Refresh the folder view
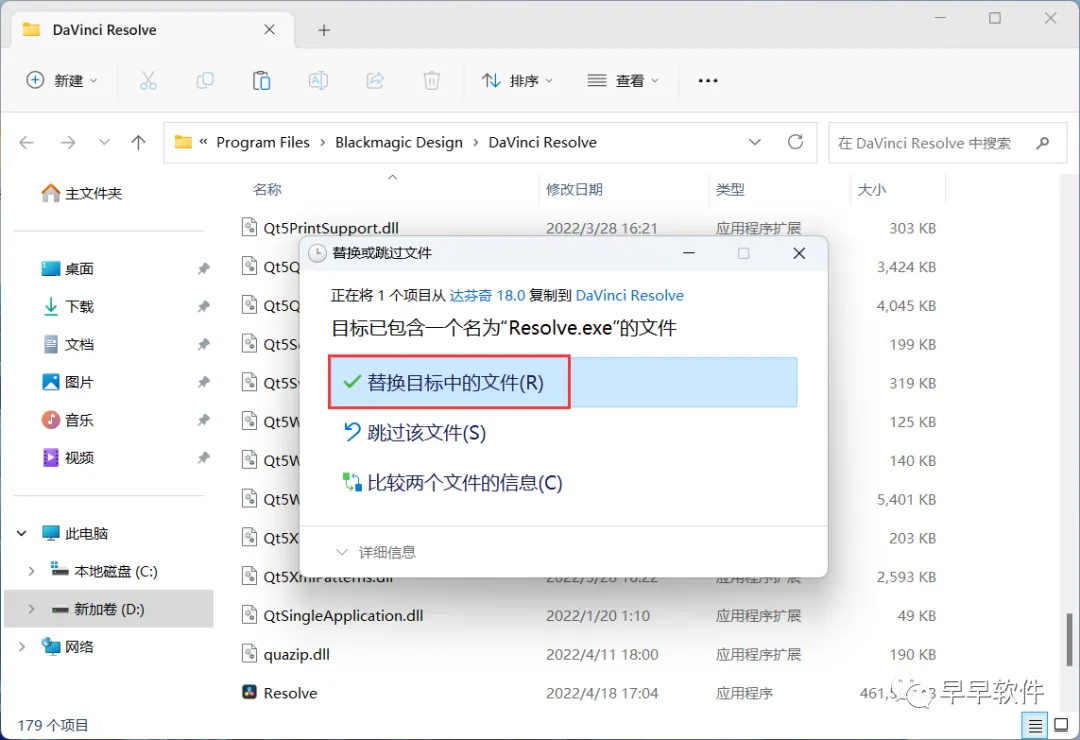This screenshot has width=1080, height=740. (x=796, y=143)
